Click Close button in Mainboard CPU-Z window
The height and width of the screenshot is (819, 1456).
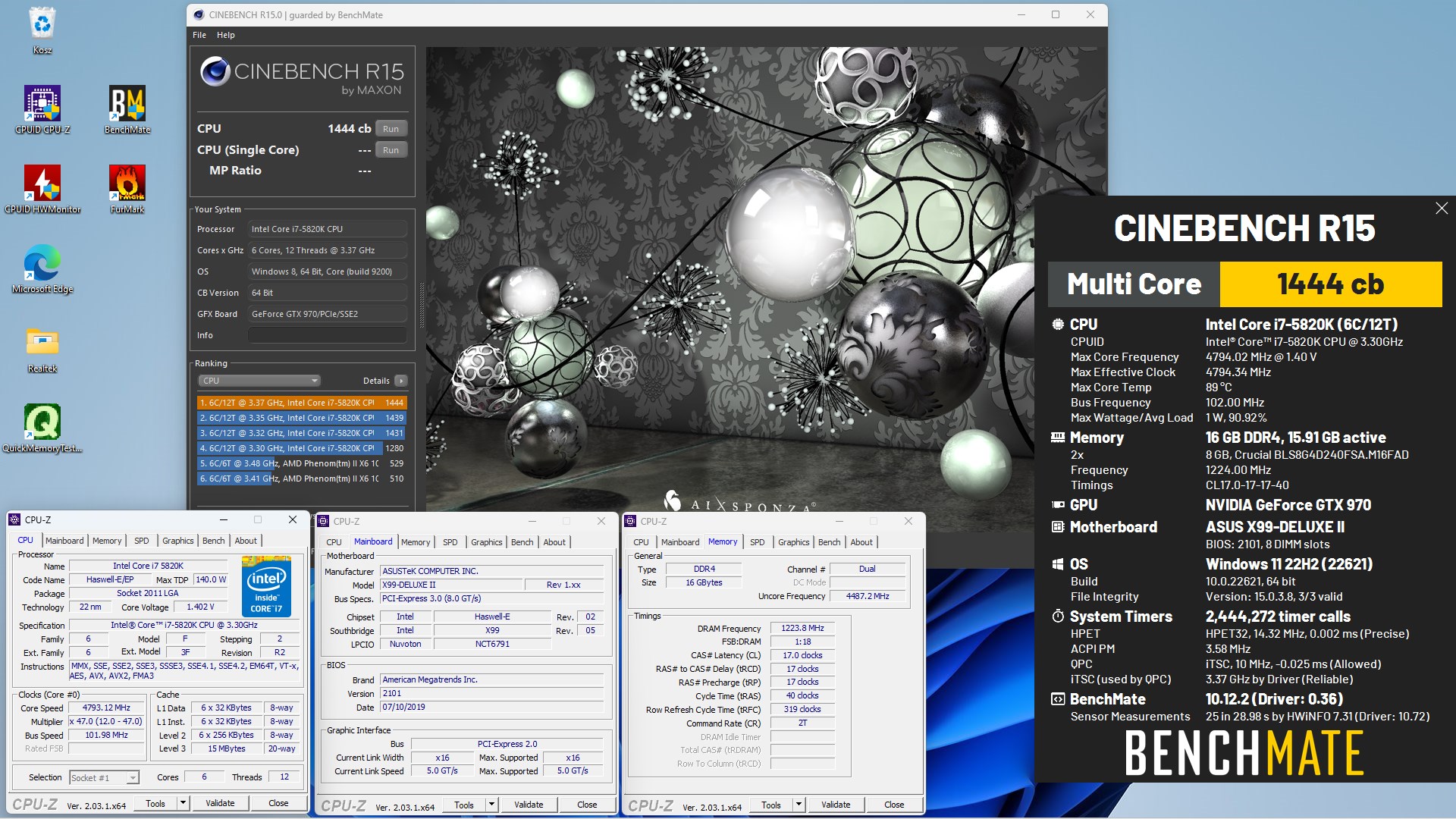tap(587, 805)
